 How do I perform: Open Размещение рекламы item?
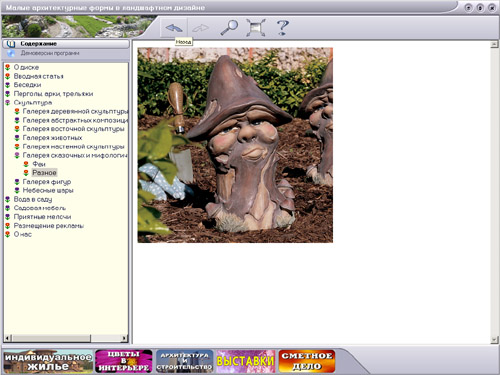click(48, 226)
